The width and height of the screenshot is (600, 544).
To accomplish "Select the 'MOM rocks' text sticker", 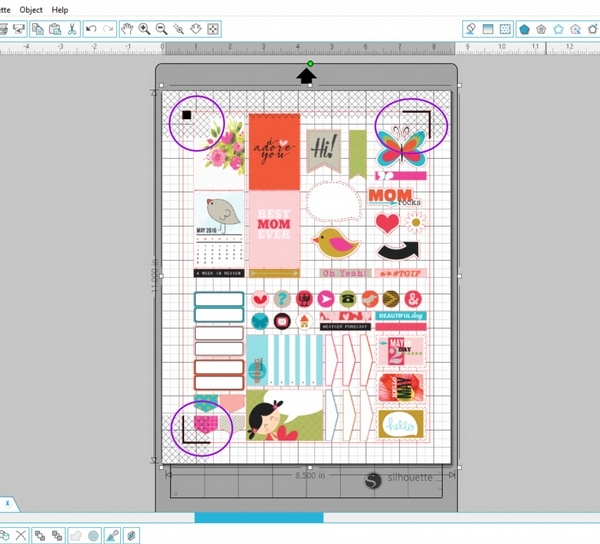I will (395, 197).
